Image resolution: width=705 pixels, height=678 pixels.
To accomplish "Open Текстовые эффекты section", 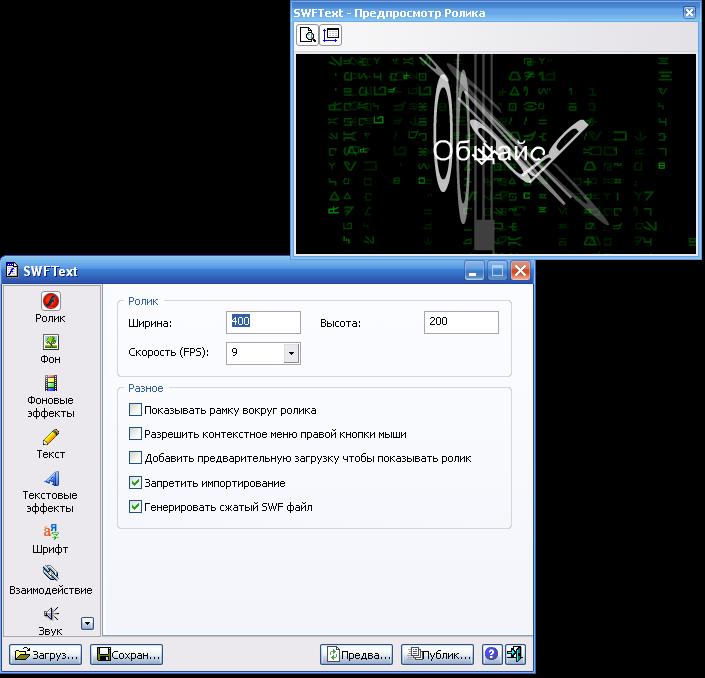I will 50,479.
